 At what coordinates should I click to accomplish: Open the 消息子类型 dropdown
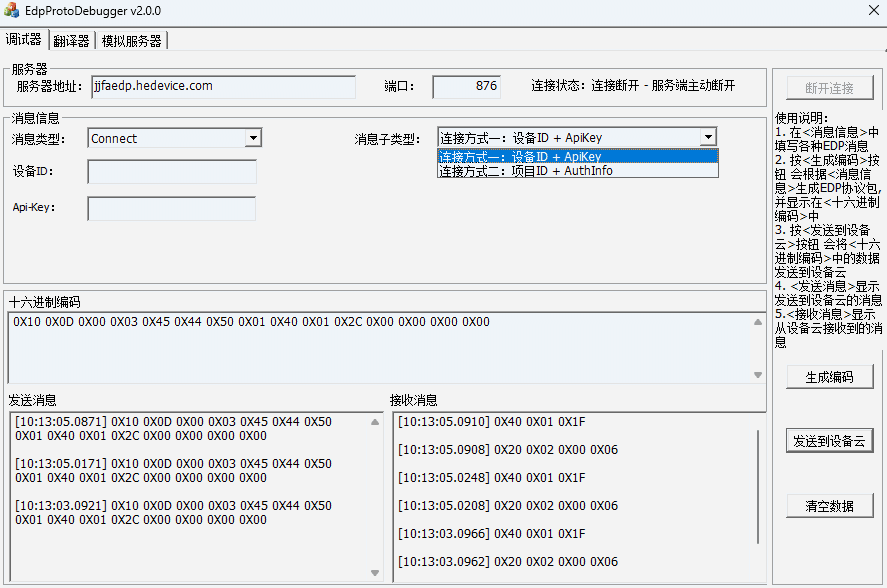(709, 137)
